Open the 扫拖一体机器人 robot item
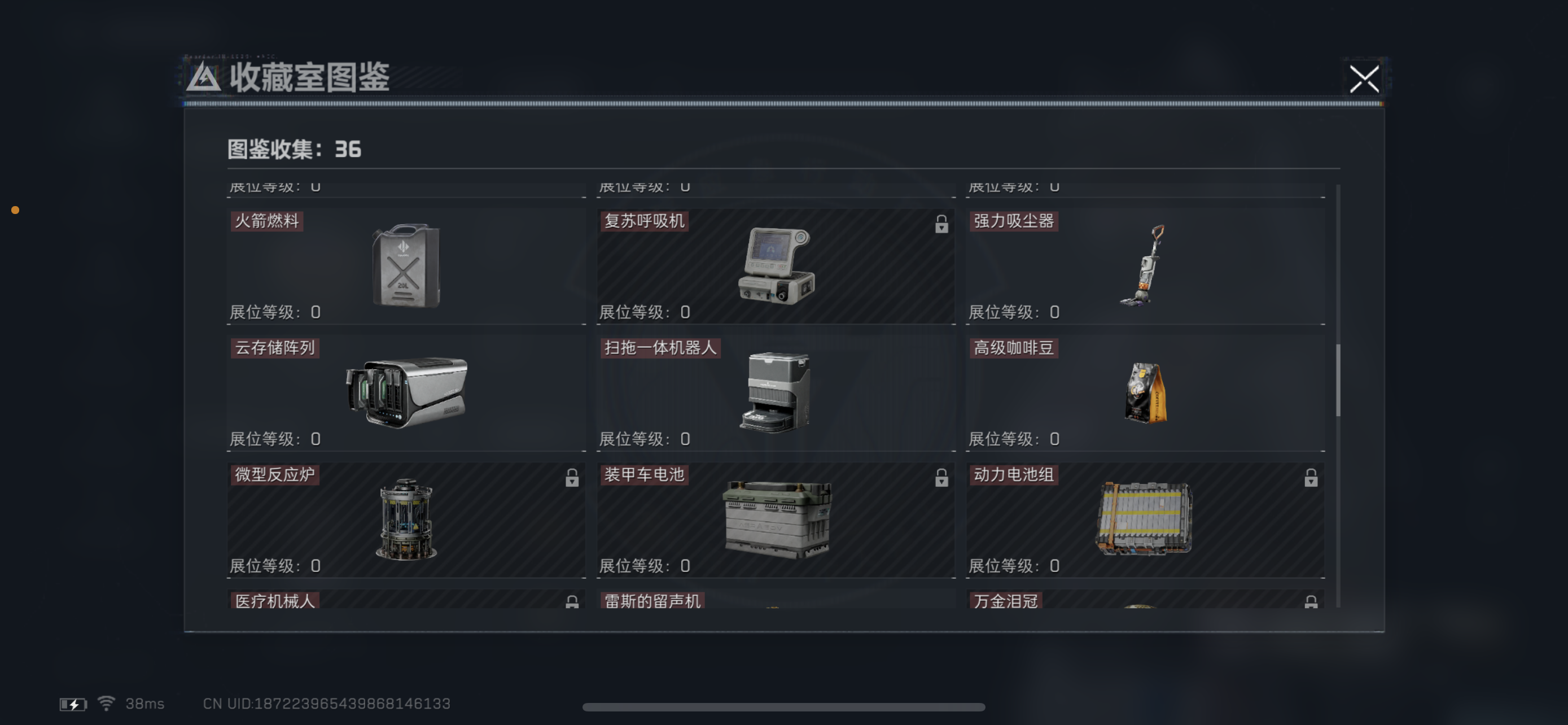This screenshot has width=1568, height=725. (776, 392)
